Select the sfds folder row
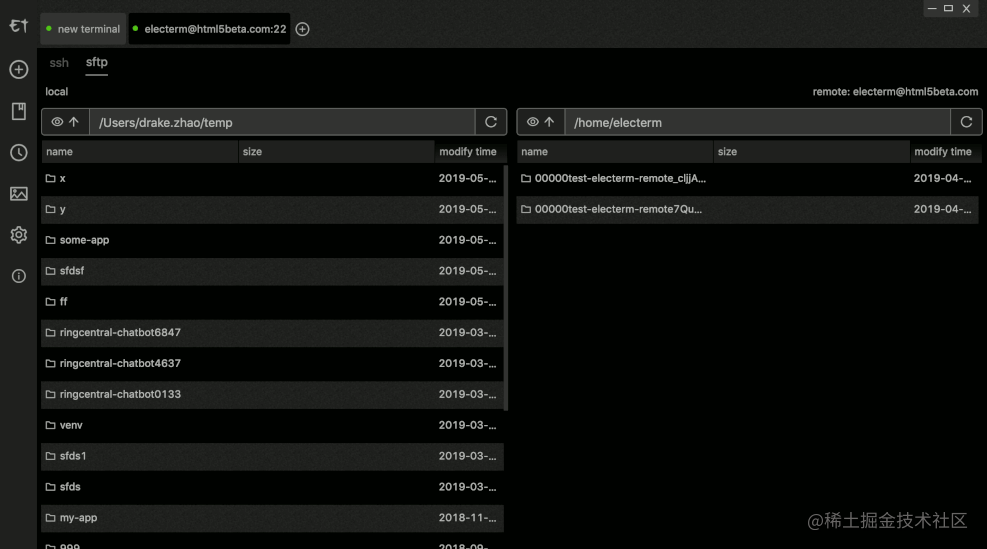Viewport: 987px width, 549px height. pos(273,487)
